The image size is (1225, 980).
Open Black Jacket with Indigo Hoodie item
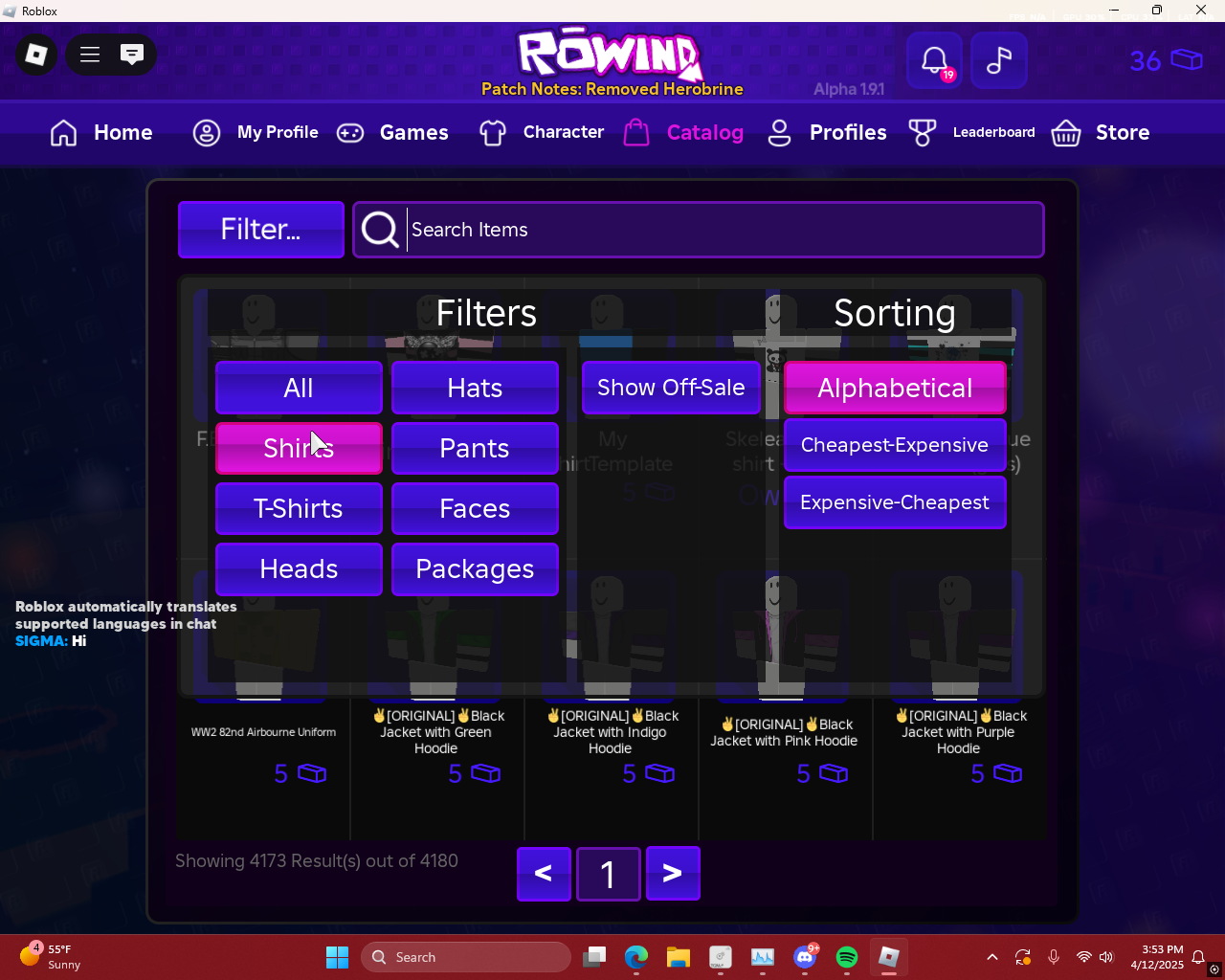click(612, 732)
